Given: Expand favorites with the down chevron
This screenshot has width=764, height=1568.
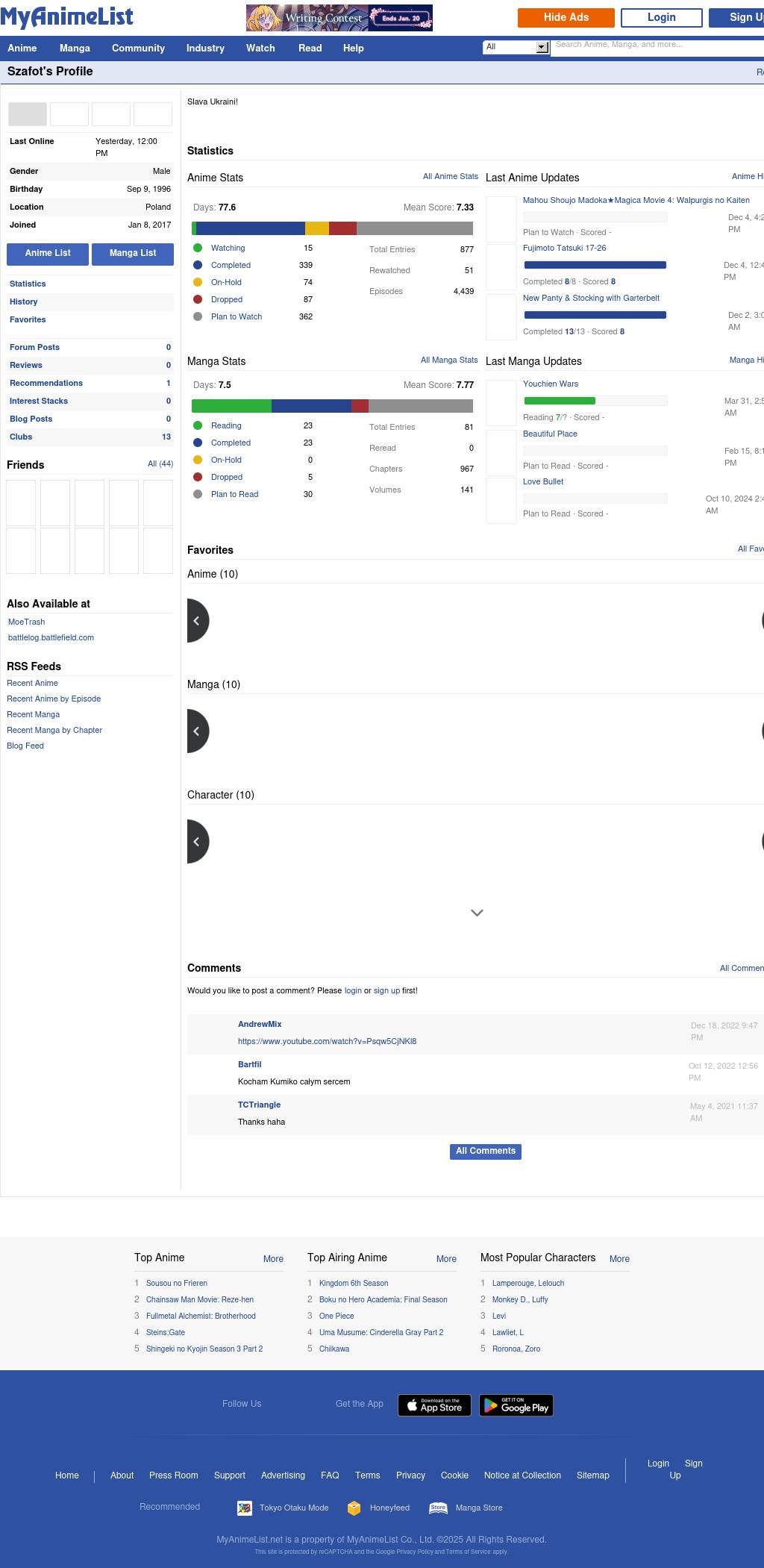Looking at the screenshot, I should (x=477, y=913).
